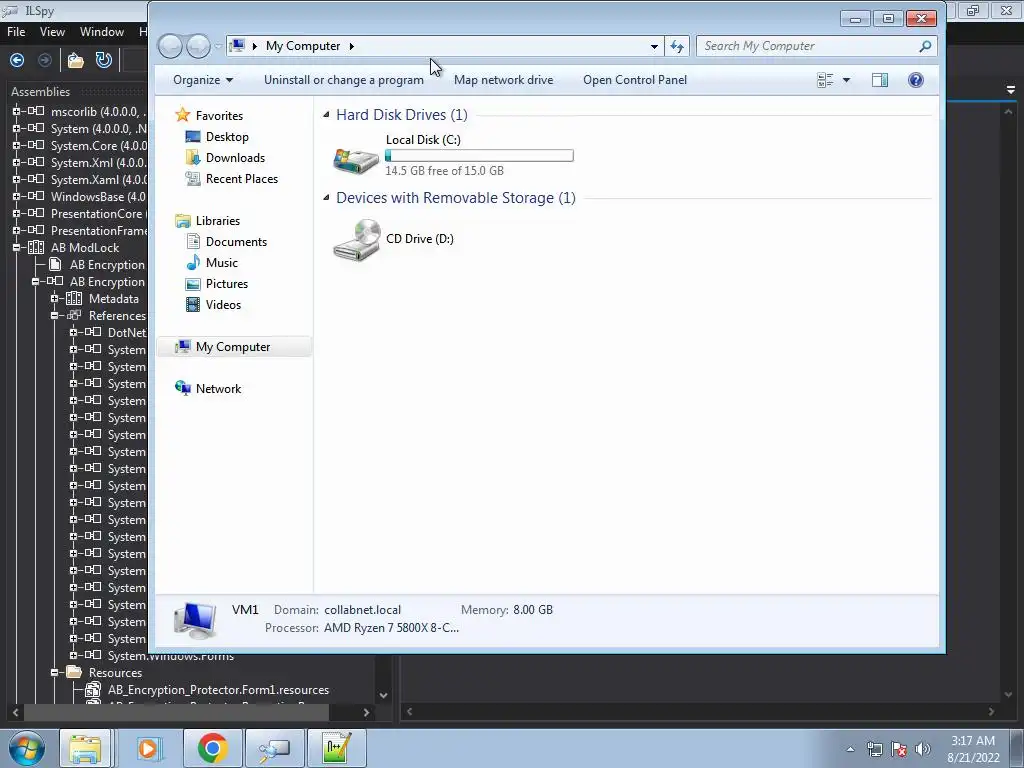Open Notepad++ taskbar icon
1024x768 pixels.
[x=337, y=748]
